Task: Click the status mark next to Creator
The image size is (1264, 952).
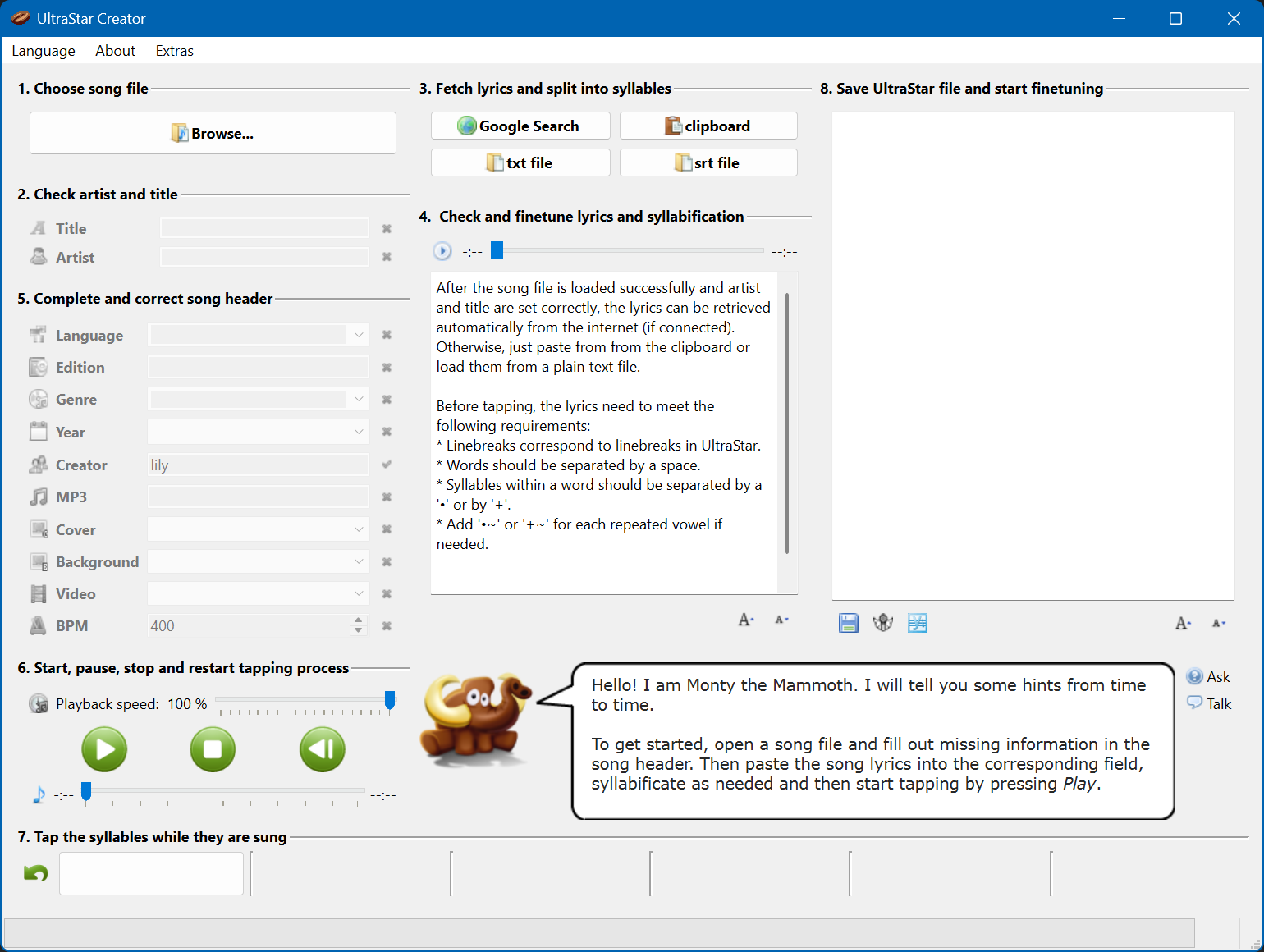Action: pos(387,465)
